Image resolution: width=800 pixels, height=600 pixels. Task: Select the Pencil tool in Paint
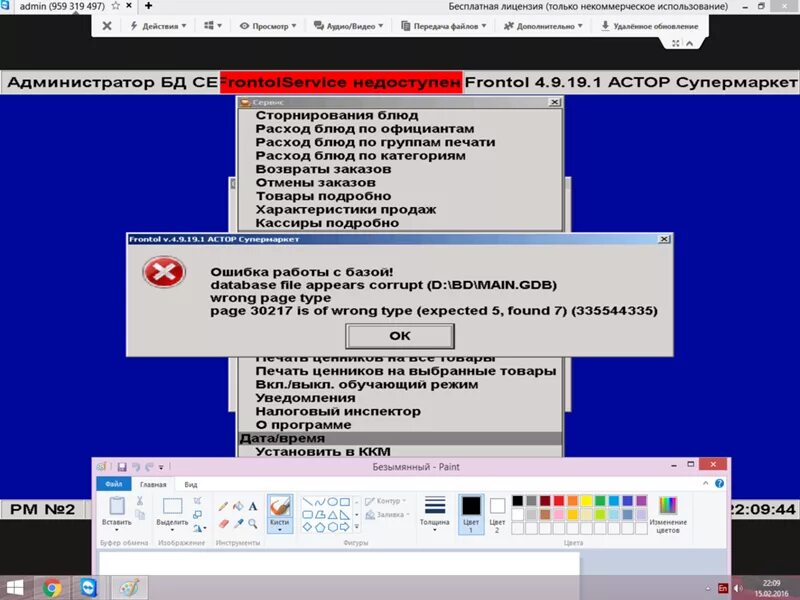223,507
